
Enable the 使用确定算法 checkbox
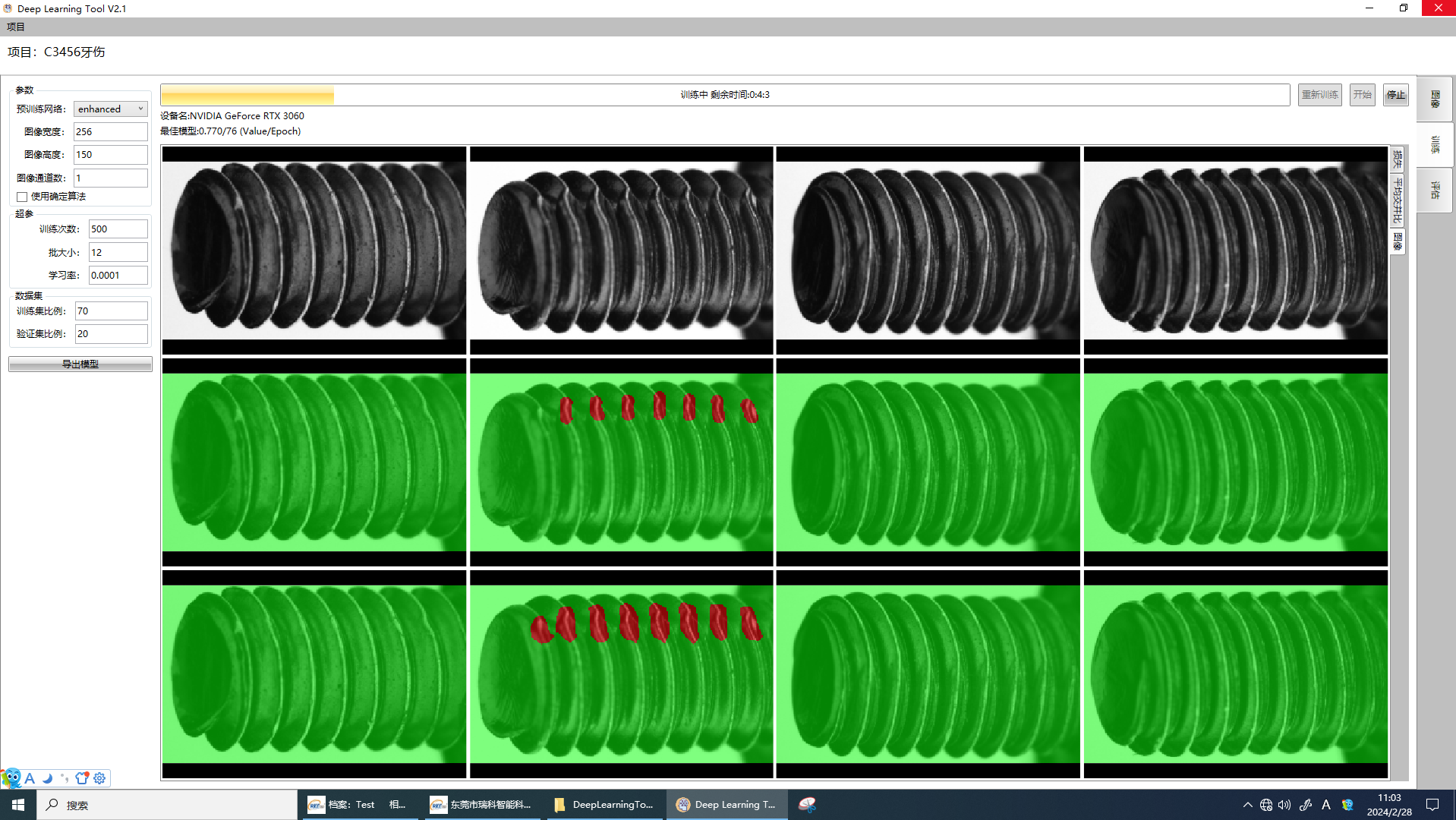(x=22, y=197)
